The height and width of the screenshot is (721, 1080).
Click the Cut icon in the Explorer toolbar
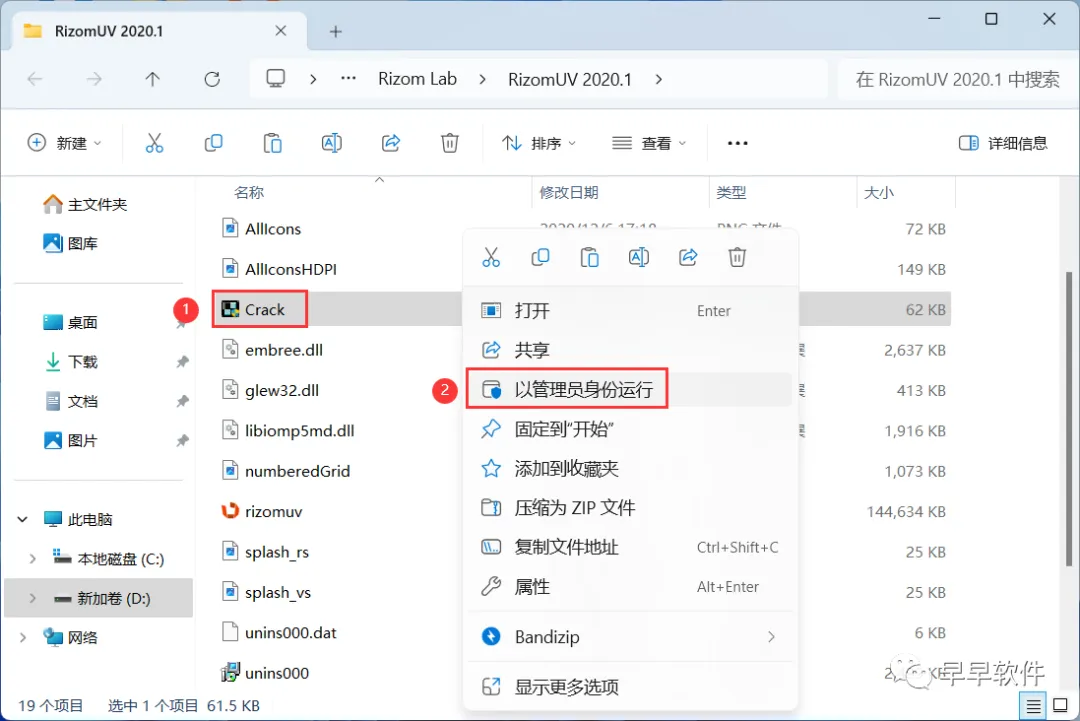tap(154, 143)
